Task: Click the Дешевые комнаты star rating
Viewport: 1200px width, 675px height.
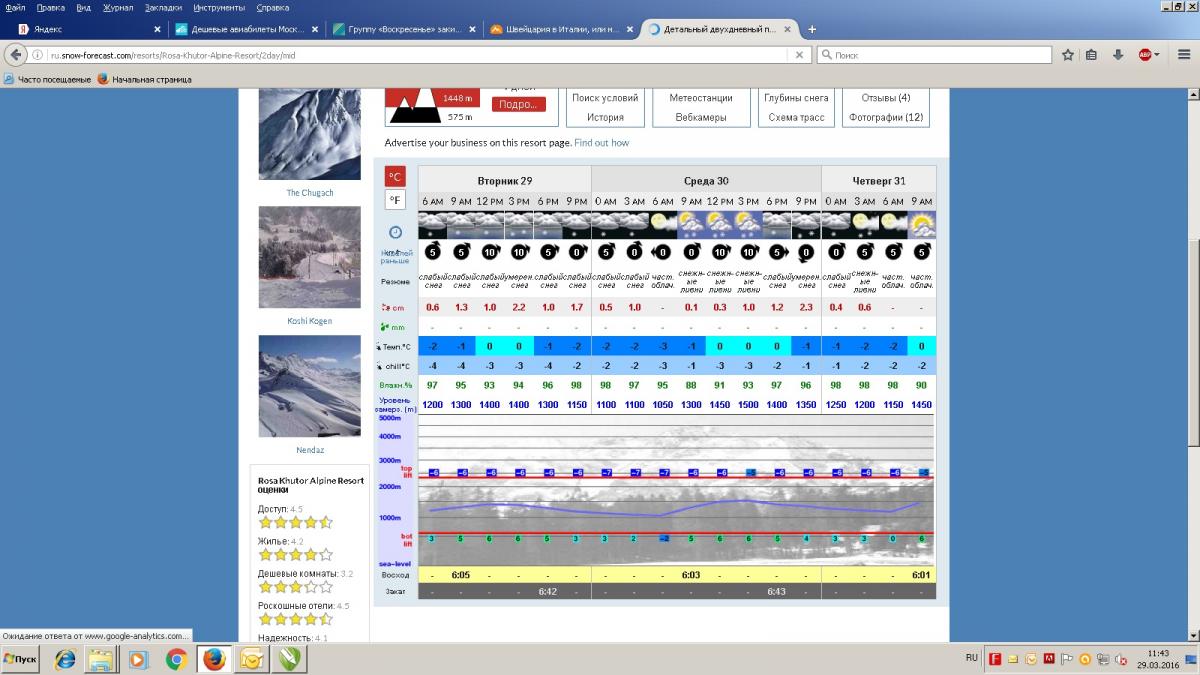Action: click(x=295, y=587)
